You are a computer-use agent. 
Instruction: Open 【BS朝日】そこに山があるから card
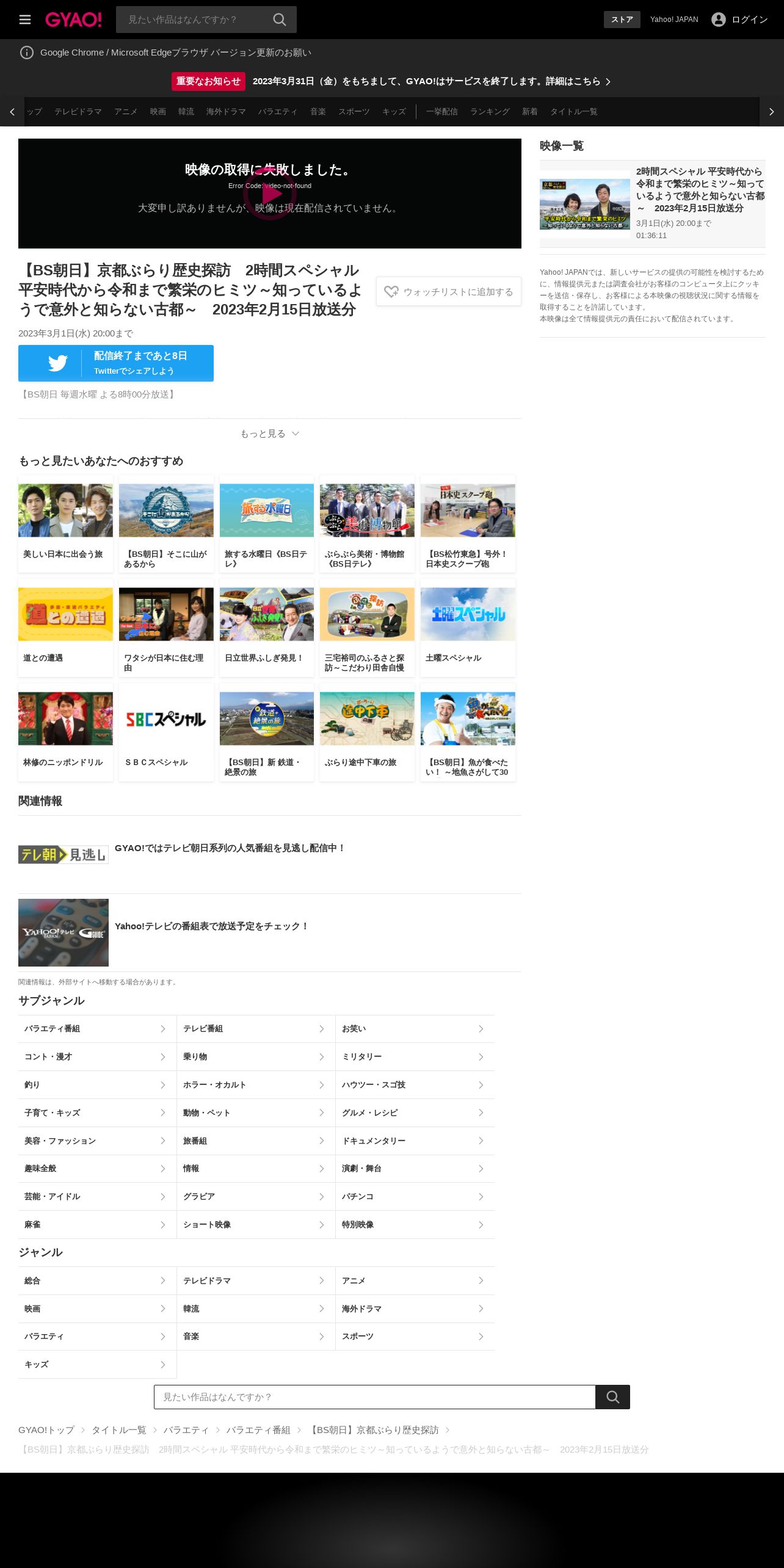click(x=166, y=524)
